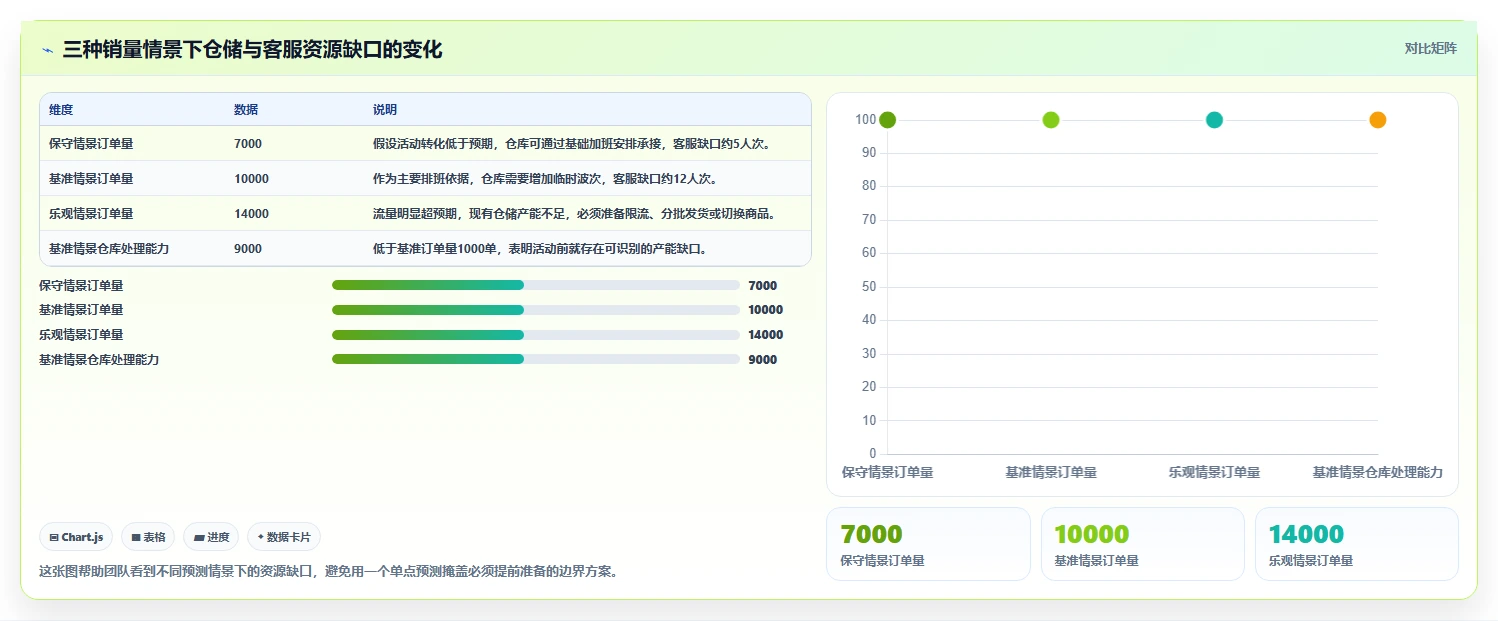Screen dimensions: 1498x621
Task: Click the 14000 value beside the progress bar
Action: coord(766,335)
